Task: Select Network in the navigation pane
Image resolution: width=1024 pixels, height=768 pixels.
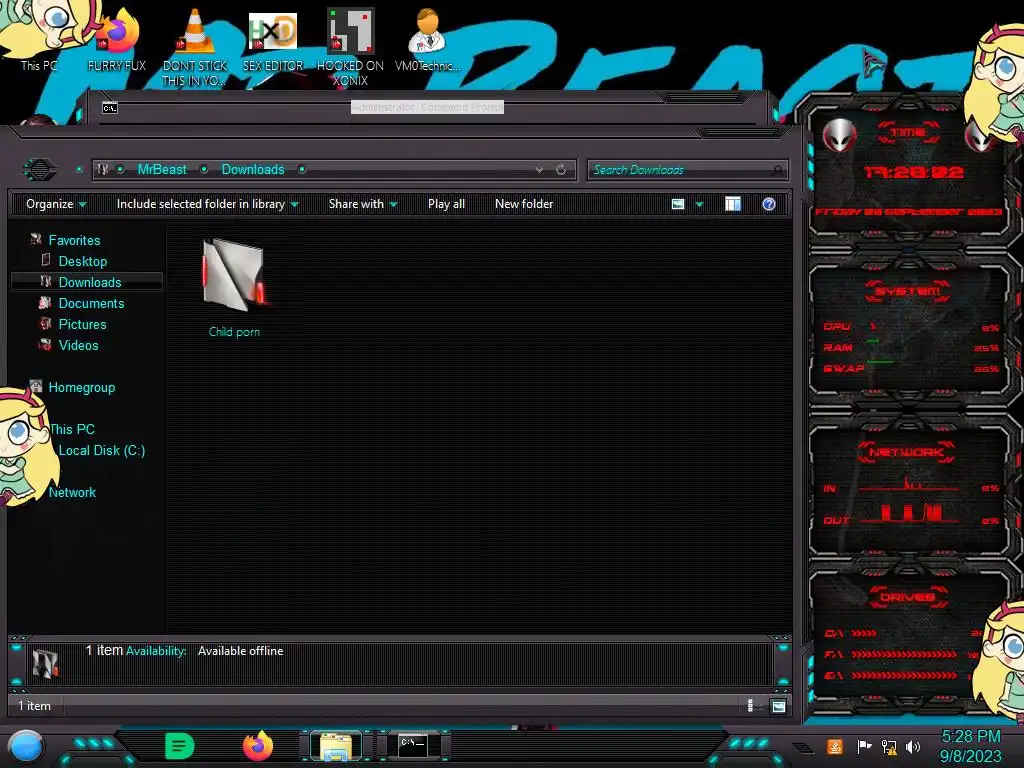Action: pyautogui.click(x=72, y=492)
